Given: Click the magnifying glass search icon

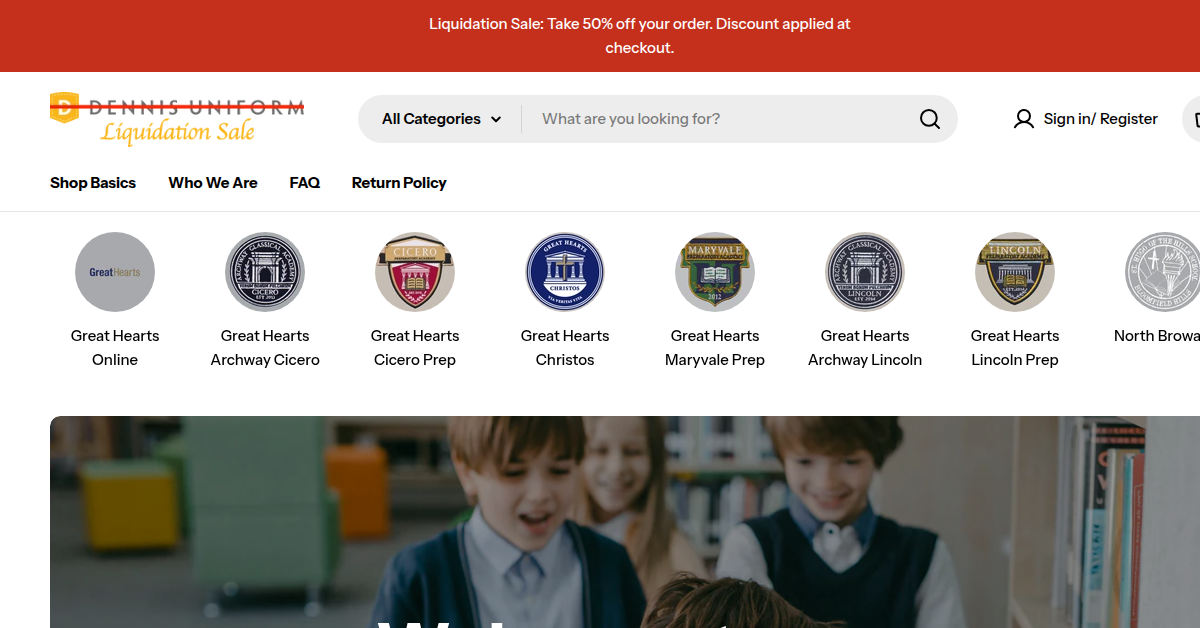Looking at the screenshot, I should coord(929,119).
